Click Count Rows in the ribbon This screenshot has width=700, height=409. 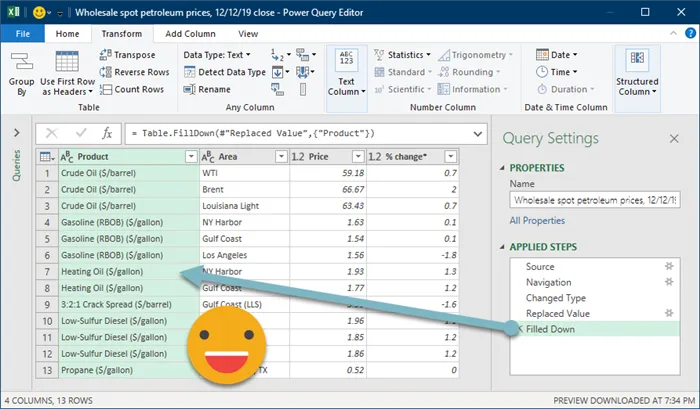(x=132, y=89)
